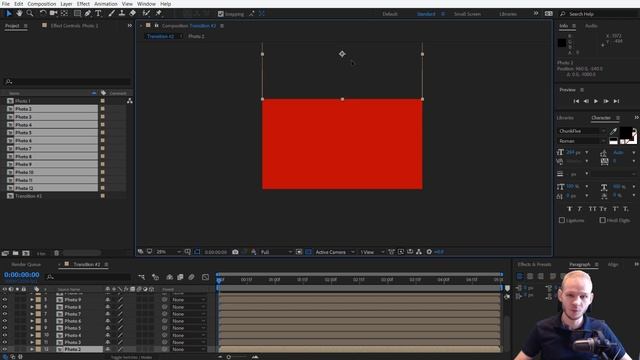640x360 pixels.
Task: Toggle the Snapping checkbox
Action: (x=221, y=14)
